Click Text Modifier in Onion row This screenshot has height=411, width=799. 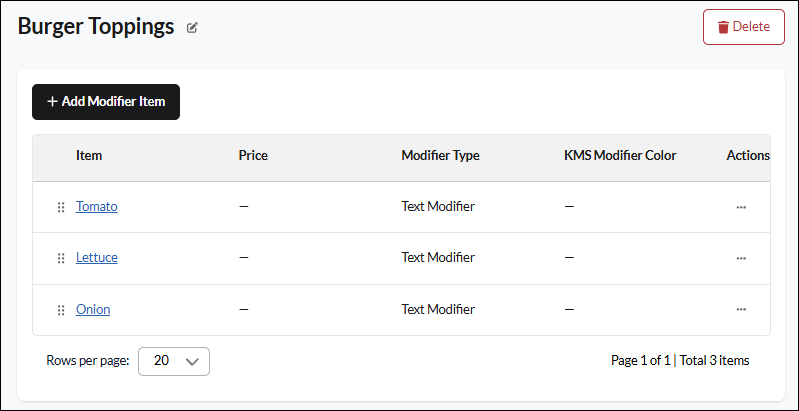pyautogui.click(x=438, y=309)
